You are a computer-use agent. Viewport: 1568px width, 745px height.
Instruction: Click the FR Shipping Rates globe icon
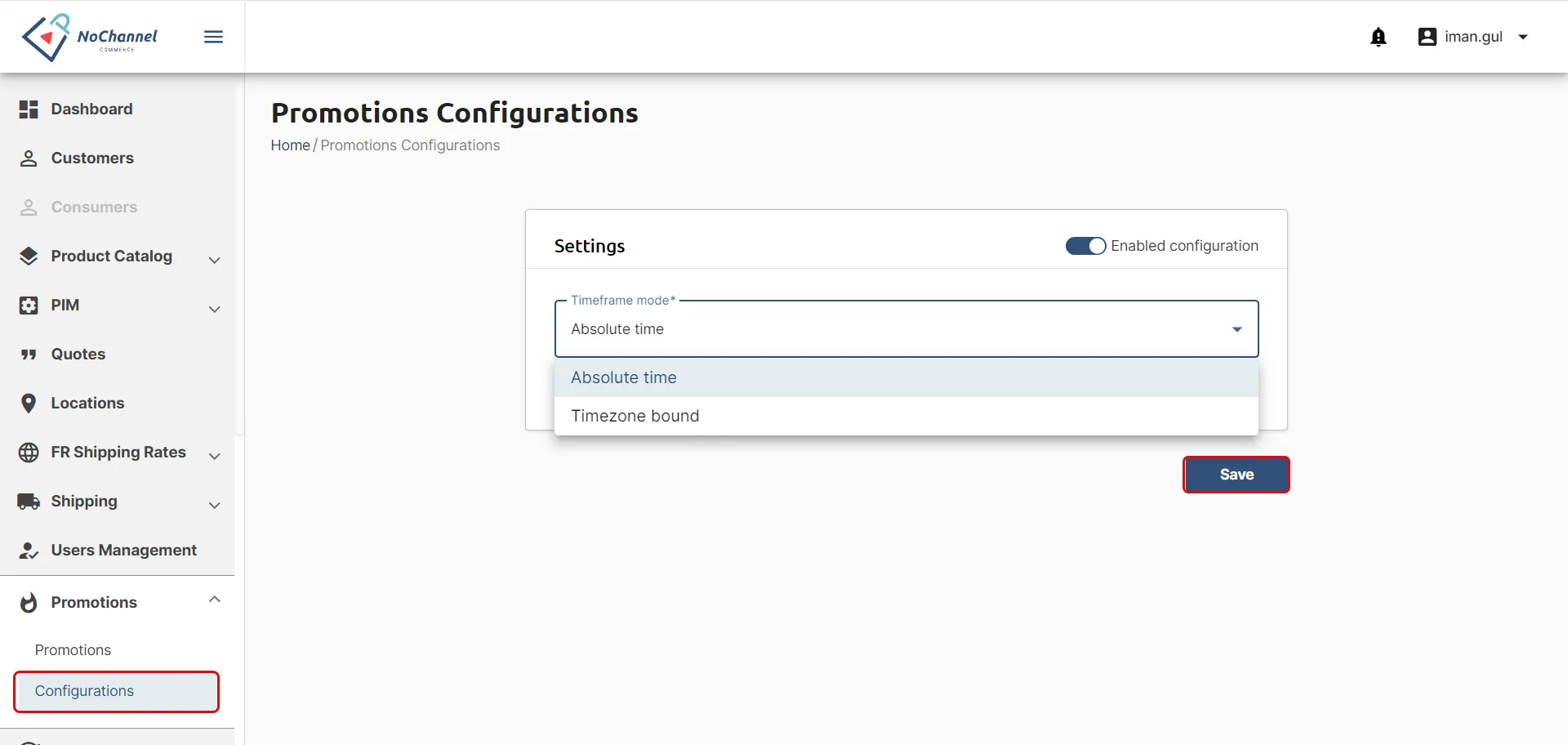coord(29,453)
